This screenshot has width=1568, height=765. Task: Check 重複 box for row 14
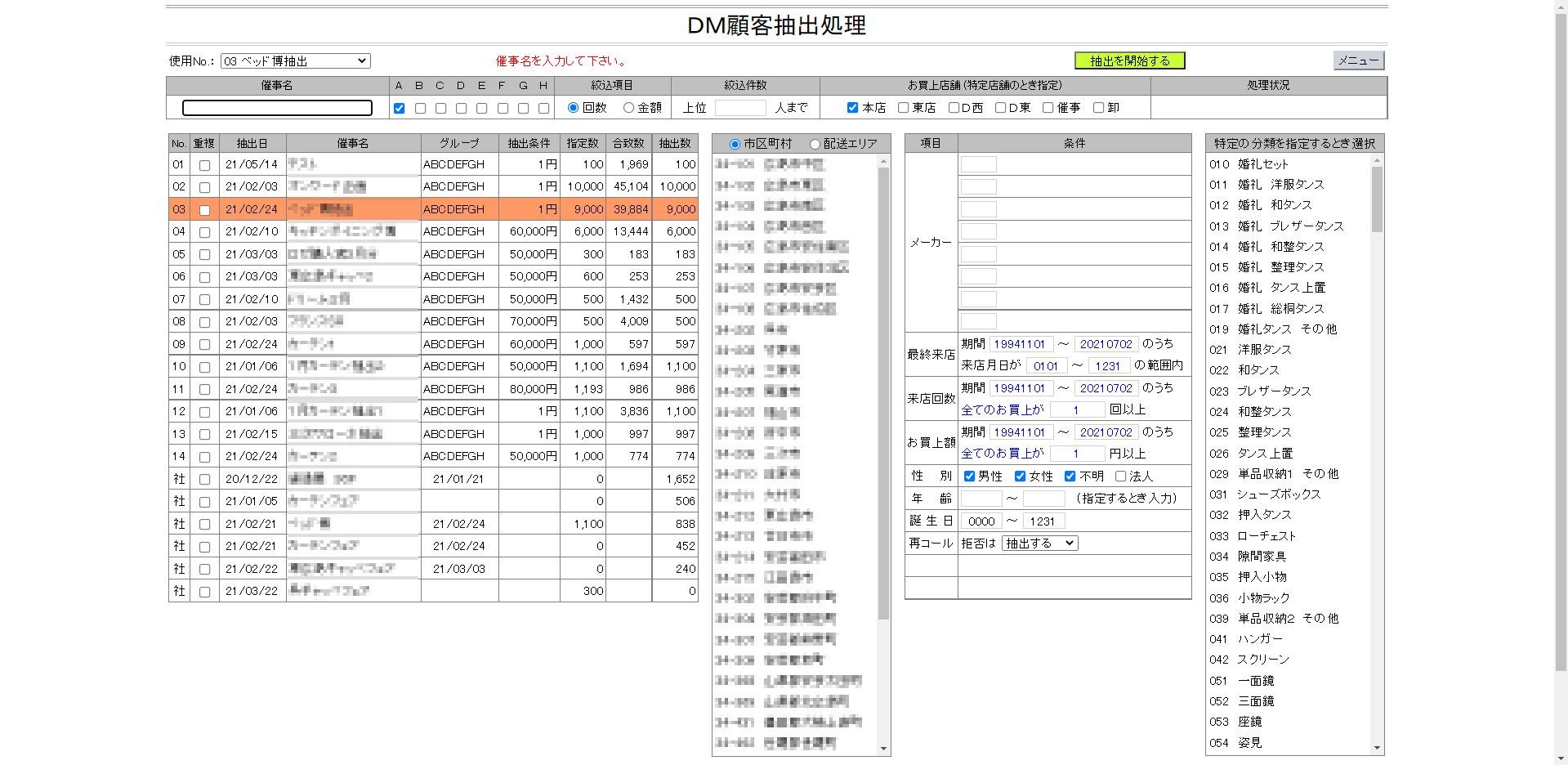point(204,457)
